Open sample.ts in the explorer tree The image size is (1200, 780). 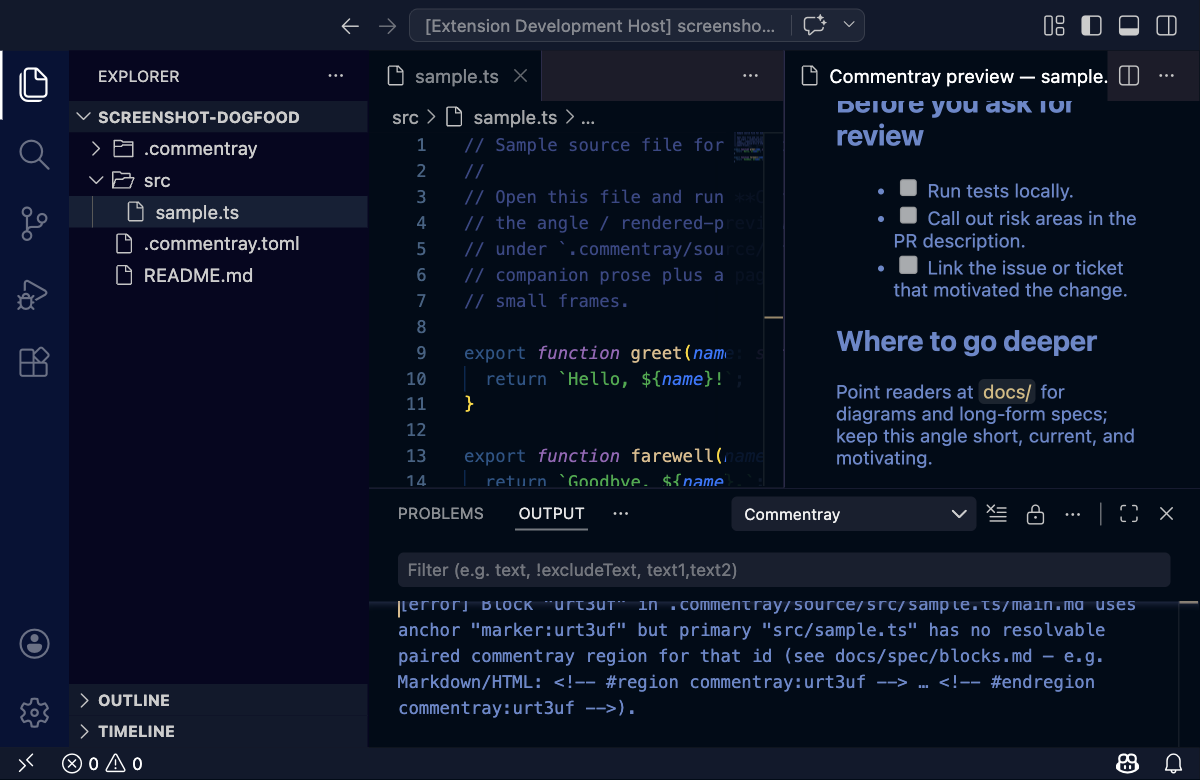pyautogui.click(x=219, y=212)
